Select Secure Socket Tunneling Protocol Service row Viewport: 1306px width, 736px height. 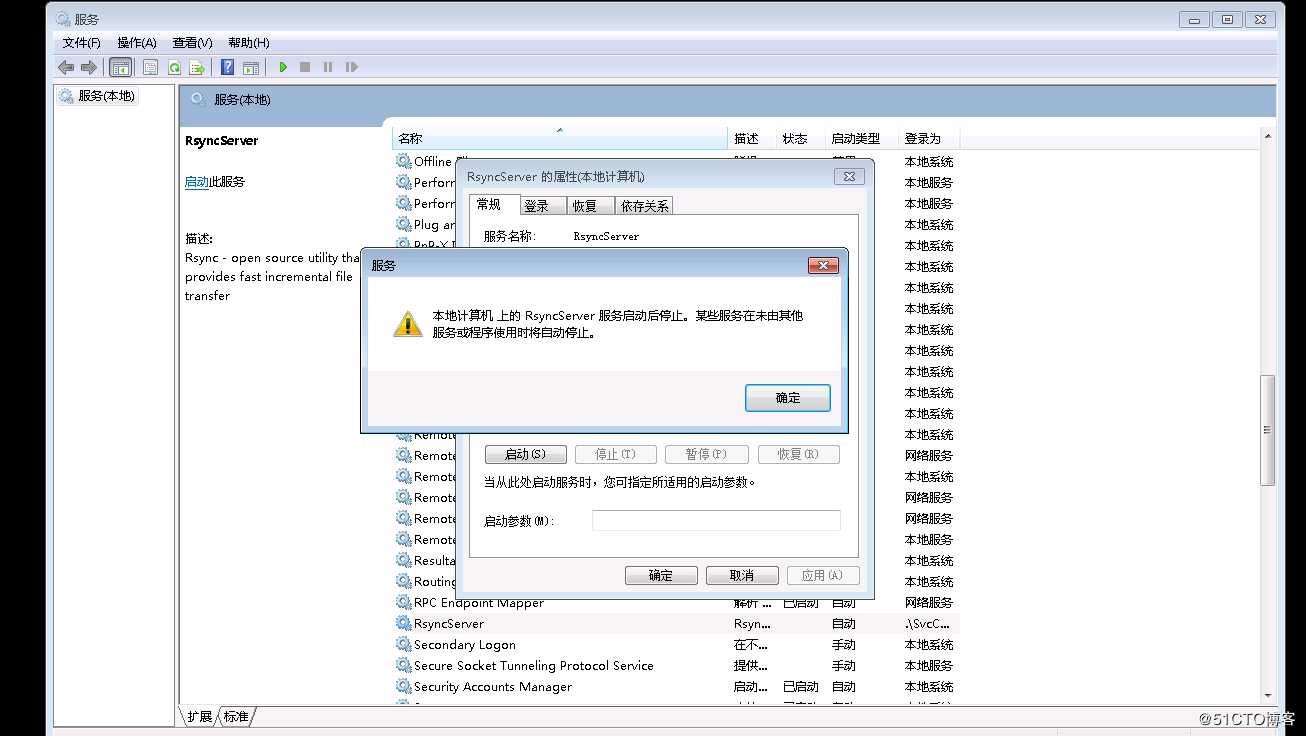[x=675, y=665]
